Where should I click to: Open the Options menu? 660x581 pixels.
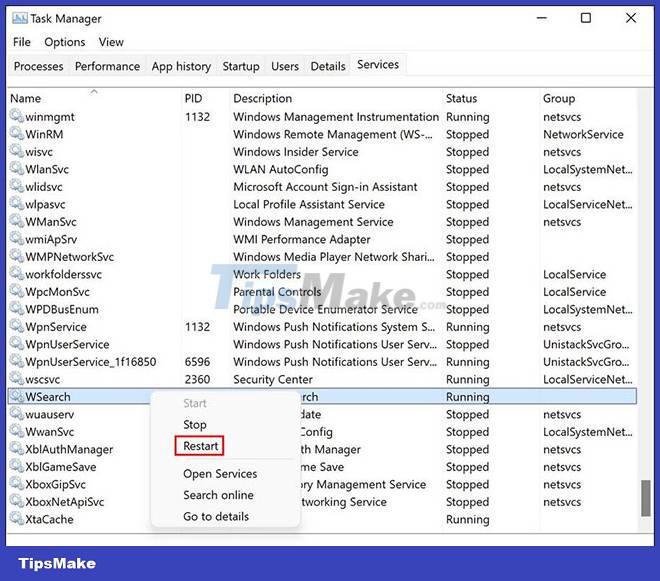coord(64,42)
